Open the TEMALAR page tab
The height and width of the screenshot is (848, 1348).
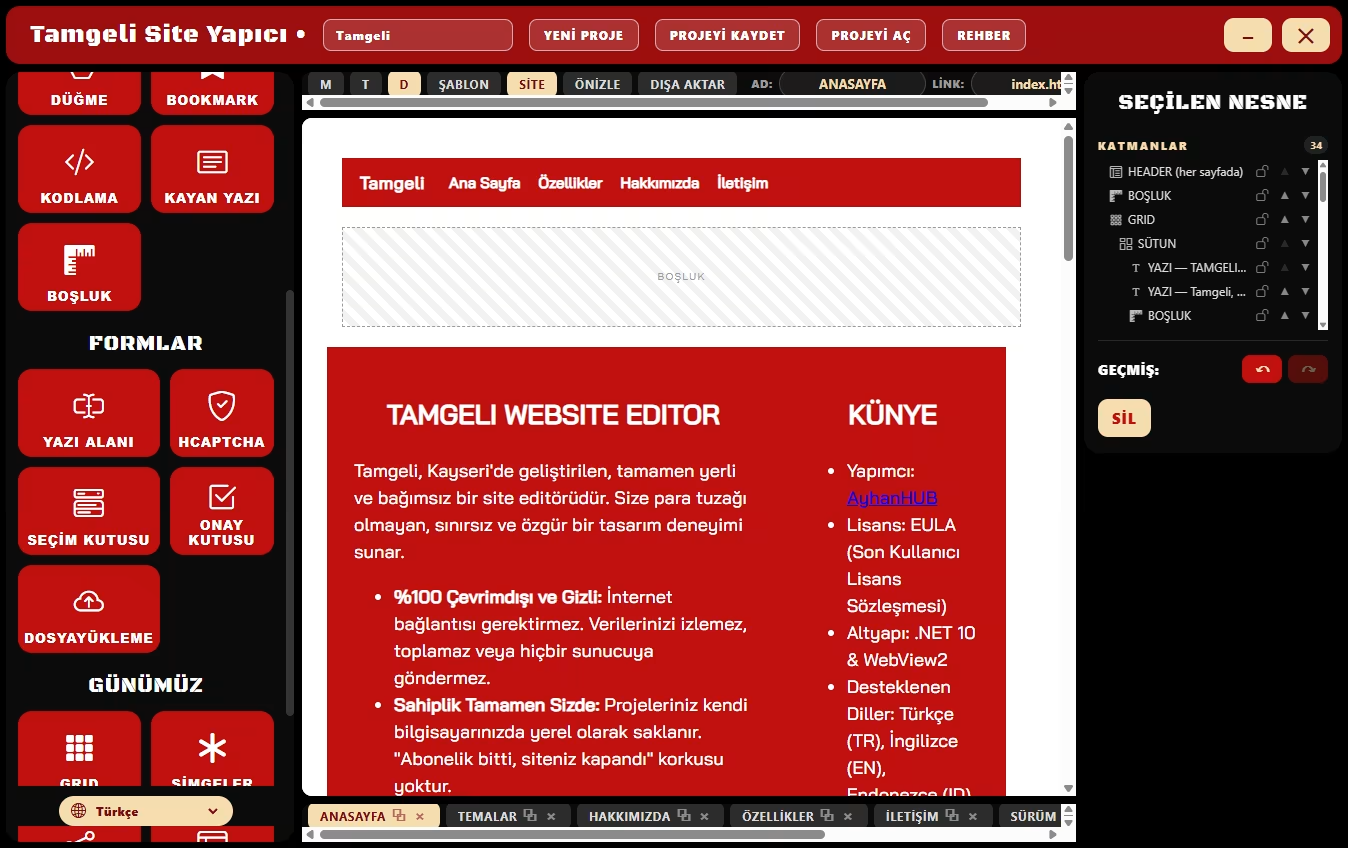487,816
